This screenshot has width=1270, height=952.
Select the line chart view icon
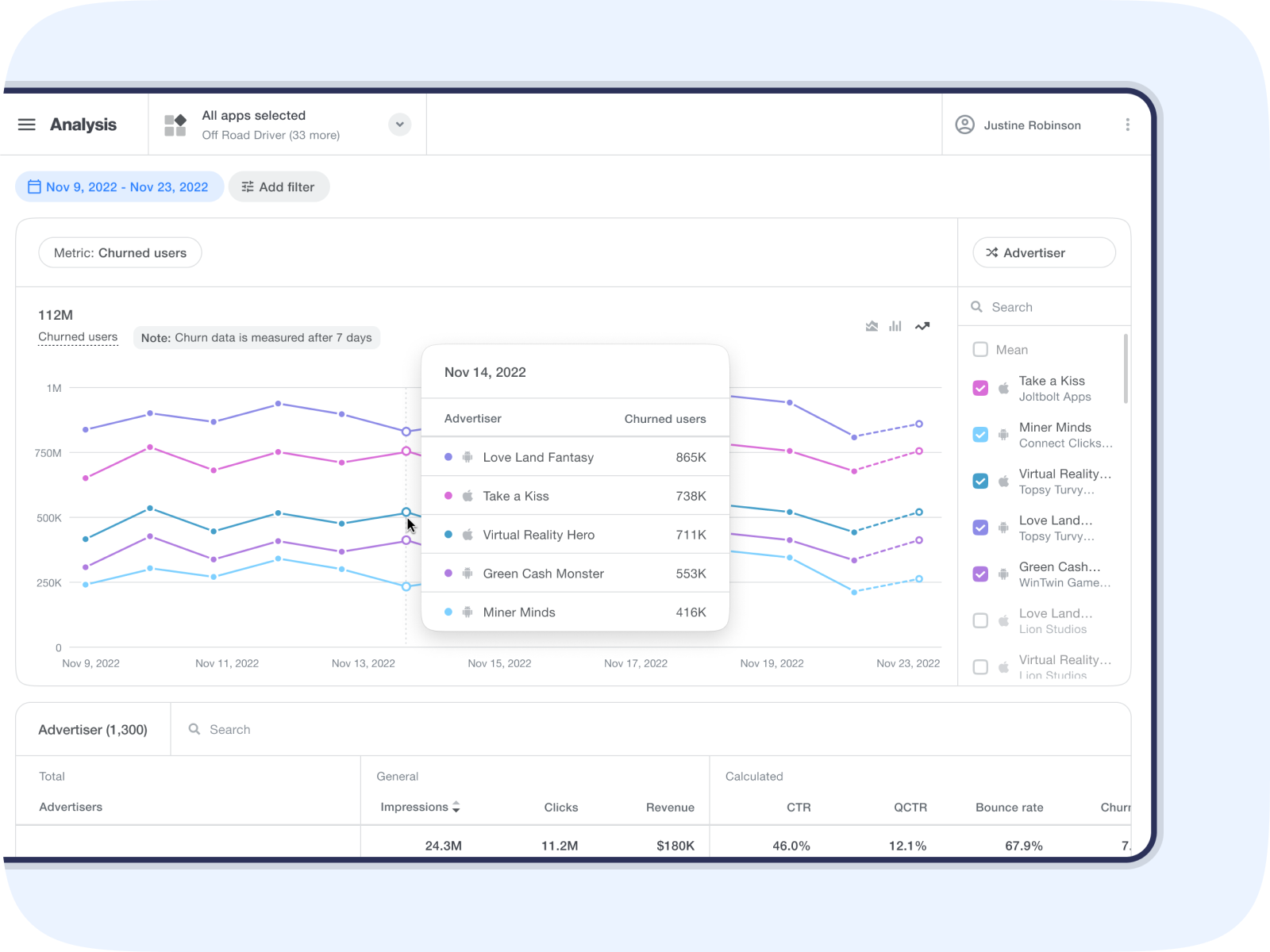click(x=922, y=326)
